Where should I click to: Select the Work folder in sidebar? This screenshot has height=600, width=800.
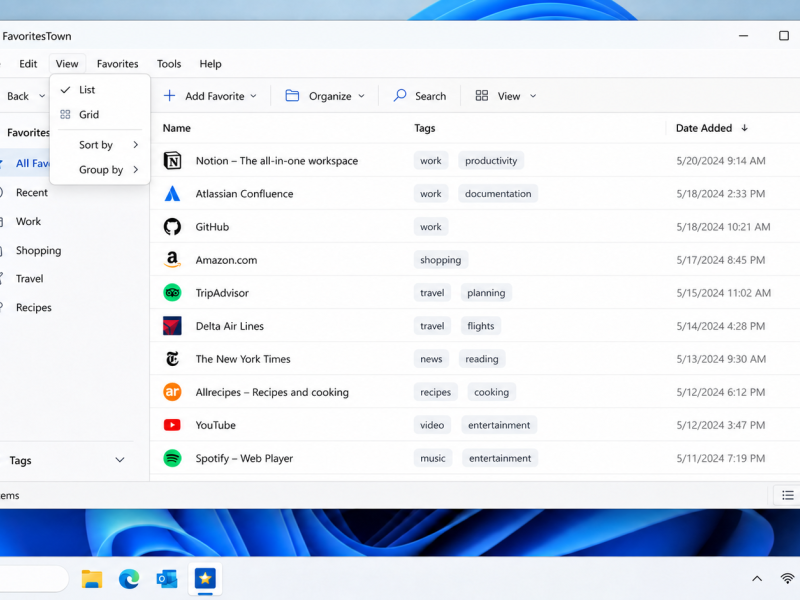point(28,221)
